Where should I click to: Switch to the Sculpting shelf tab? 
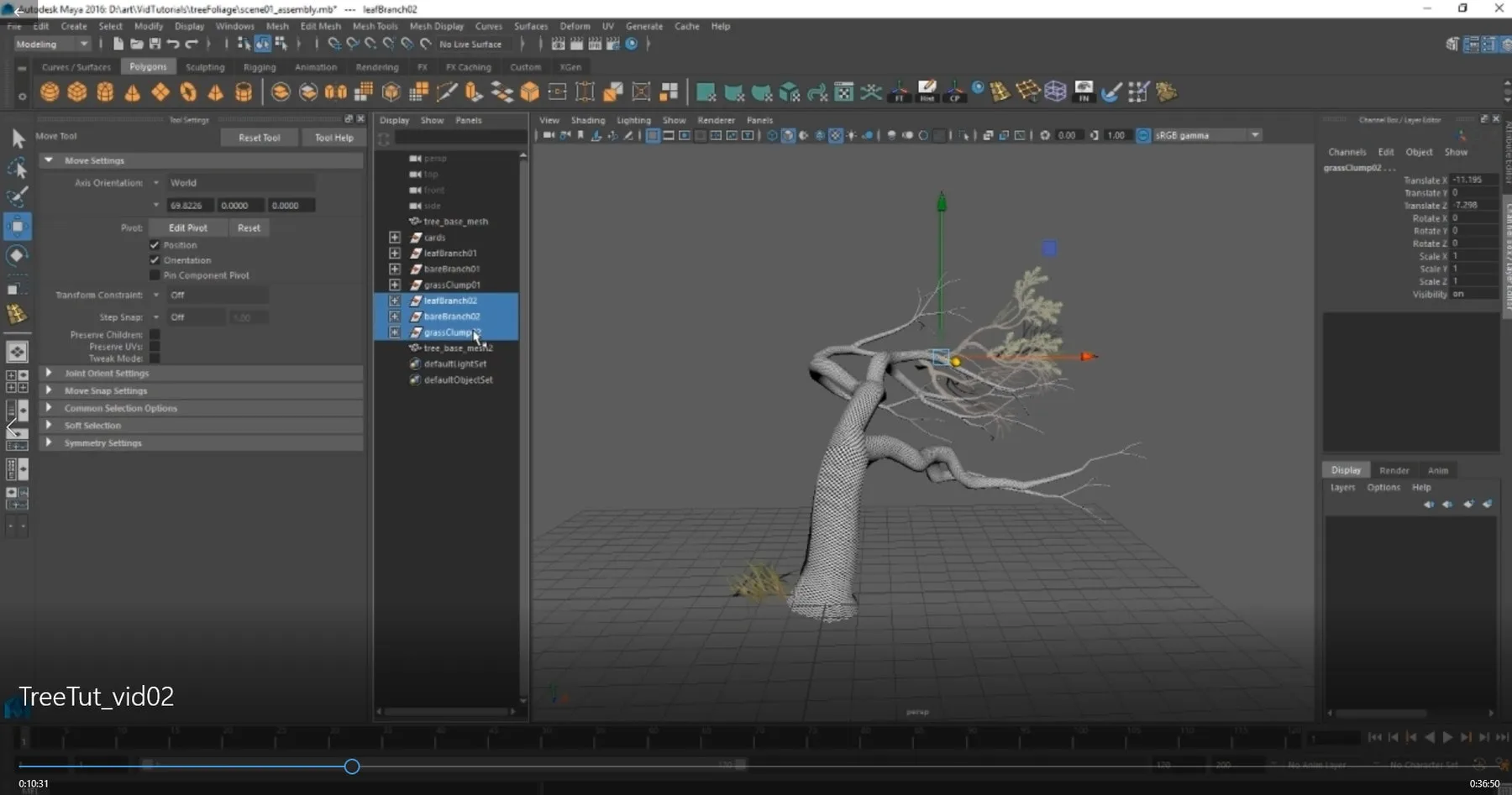[x=205, y=67]
